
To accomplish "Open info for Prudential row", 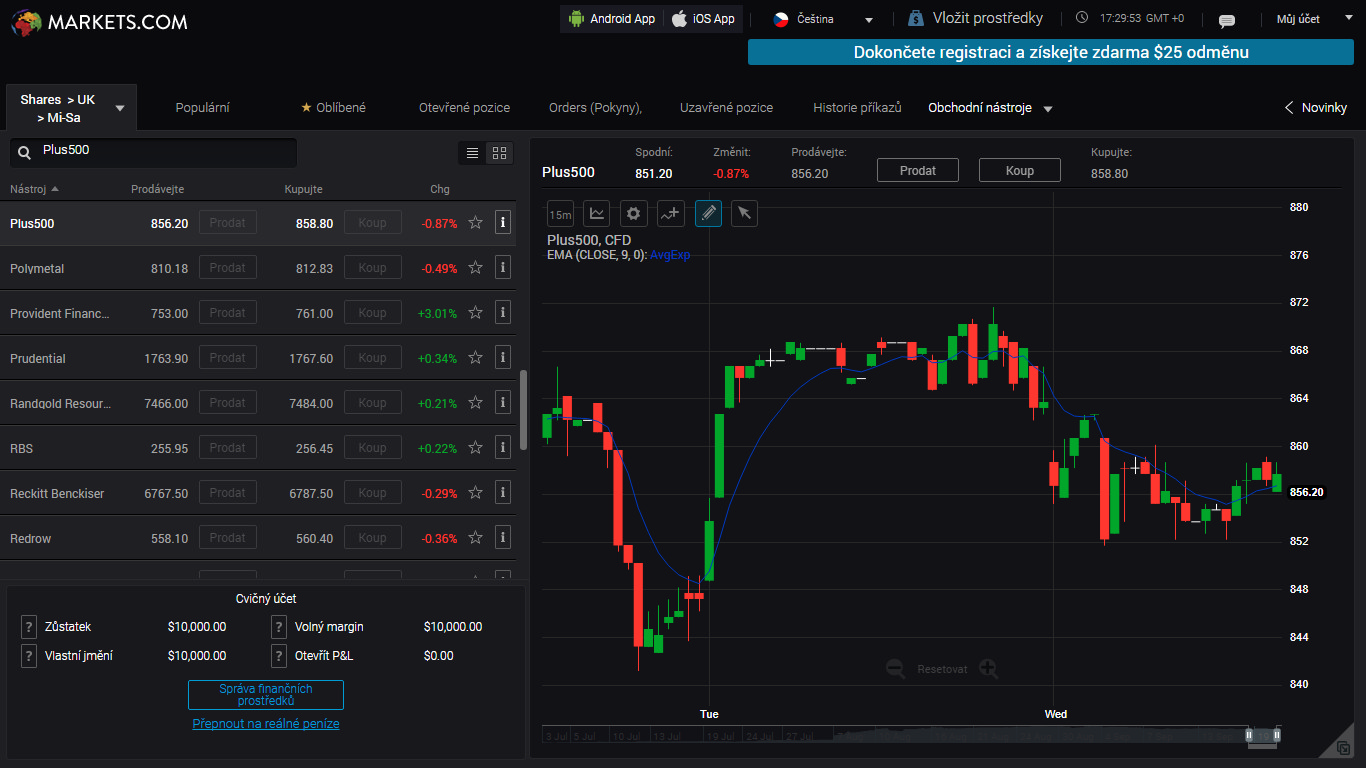I will pos(503,357).
